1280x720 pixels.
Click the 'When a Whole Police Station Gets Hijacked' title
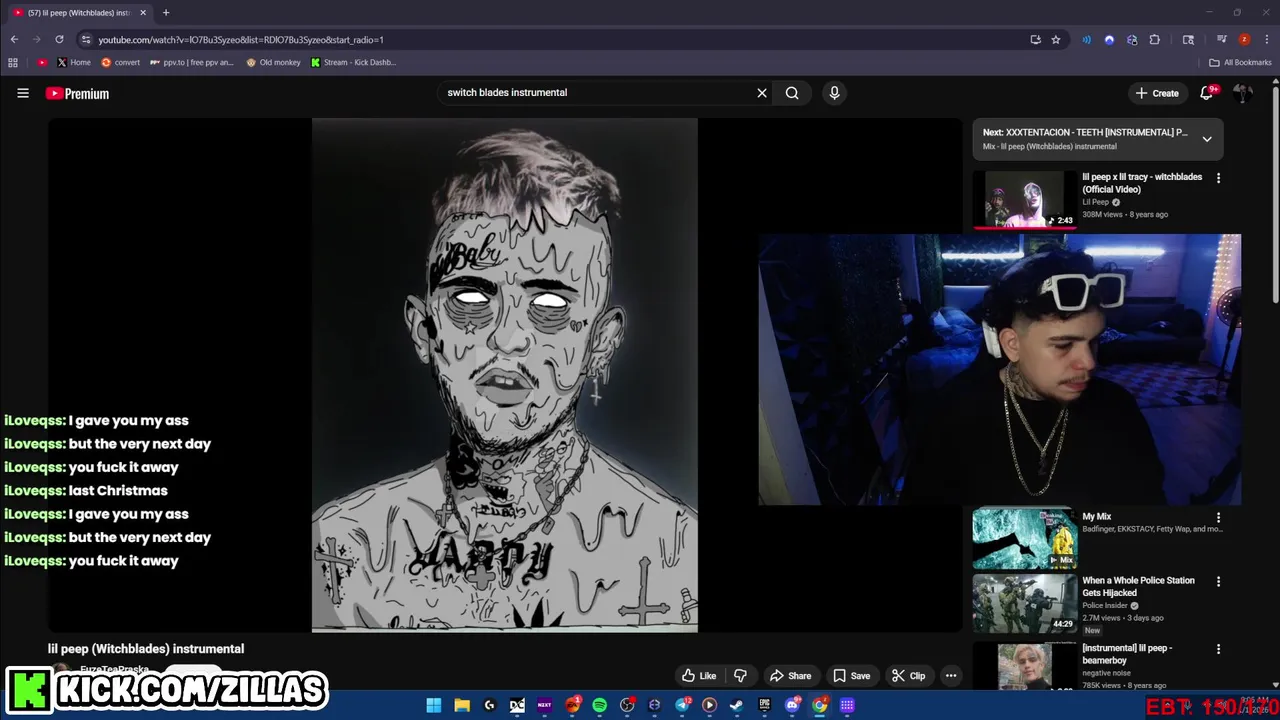(x=1138, y=586)
